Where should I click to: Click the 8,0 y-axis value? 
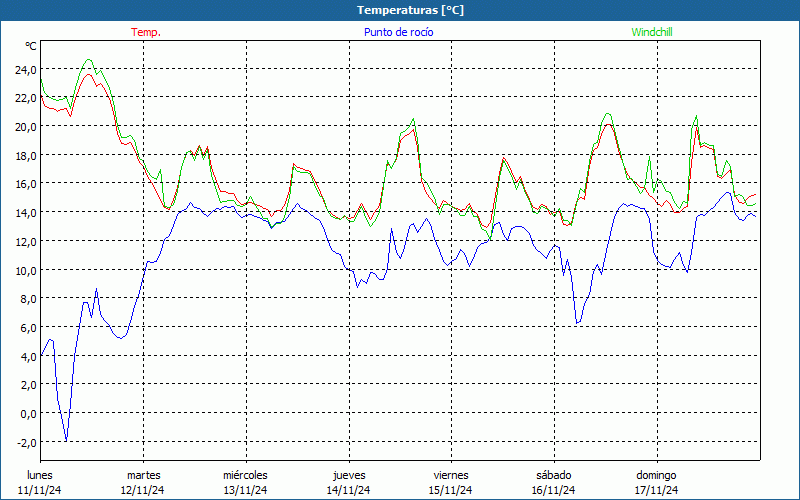coord(28,299)
